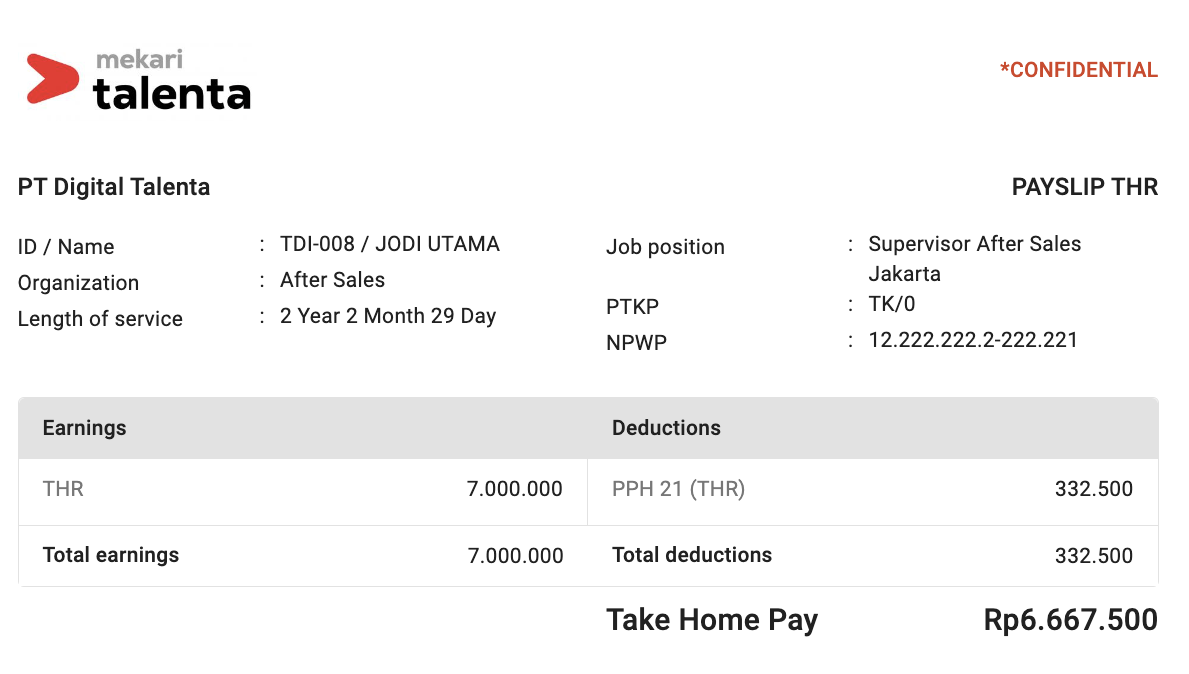Click the talenta wordmark in the header
The height and width of the screenshot is (674, 1189).
tap(172, 94)
